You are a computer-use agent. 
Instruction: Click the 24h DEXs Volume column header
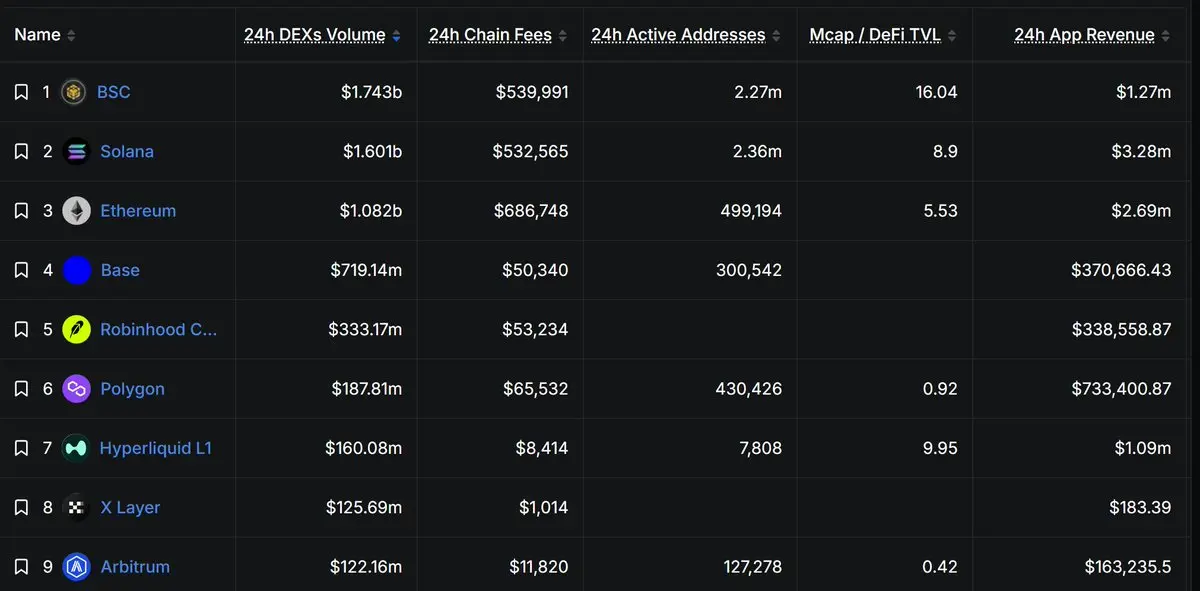point(315,35)
